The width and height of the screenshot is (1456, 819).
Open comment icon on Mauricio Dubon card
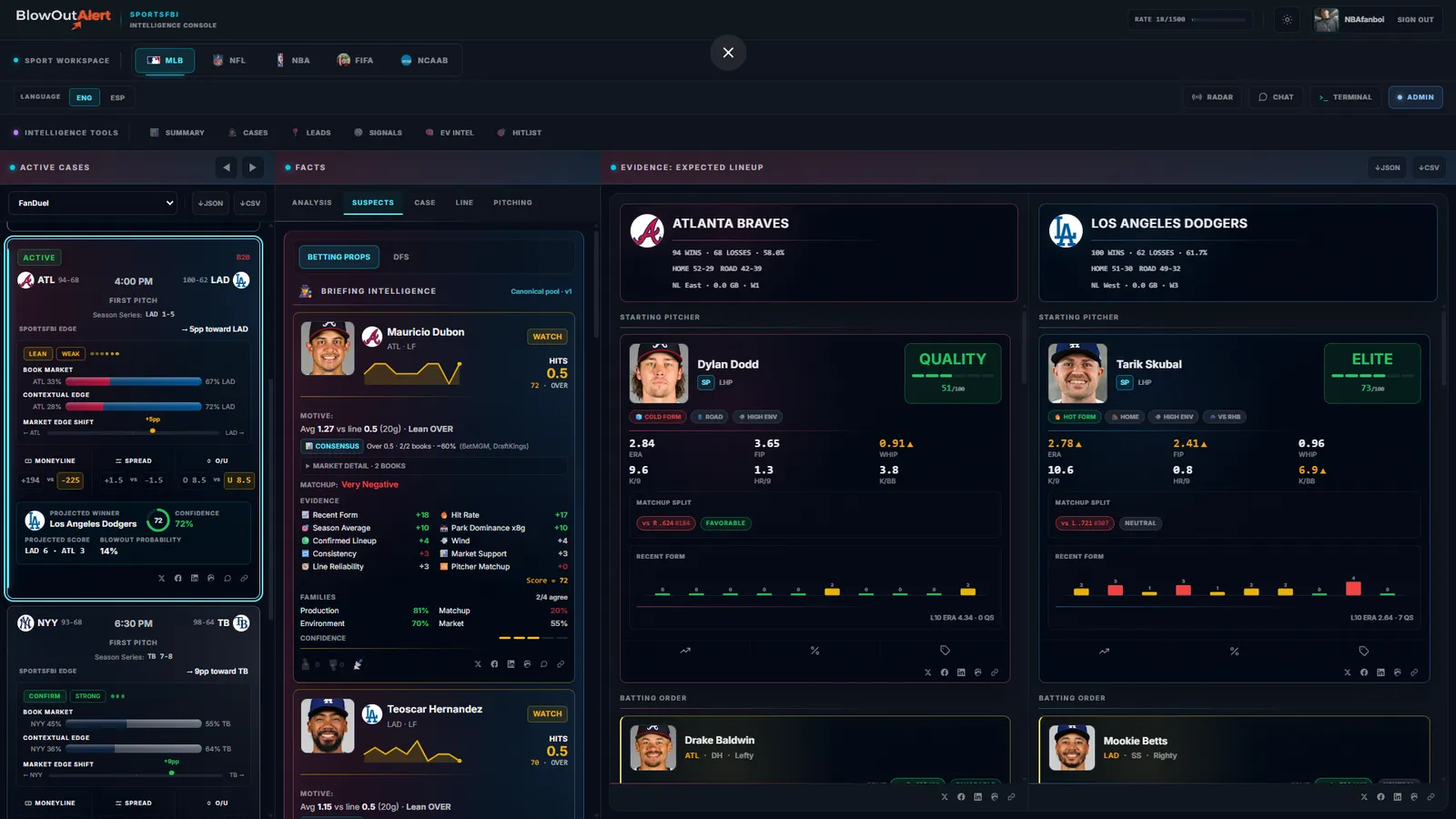pos(544,664)
